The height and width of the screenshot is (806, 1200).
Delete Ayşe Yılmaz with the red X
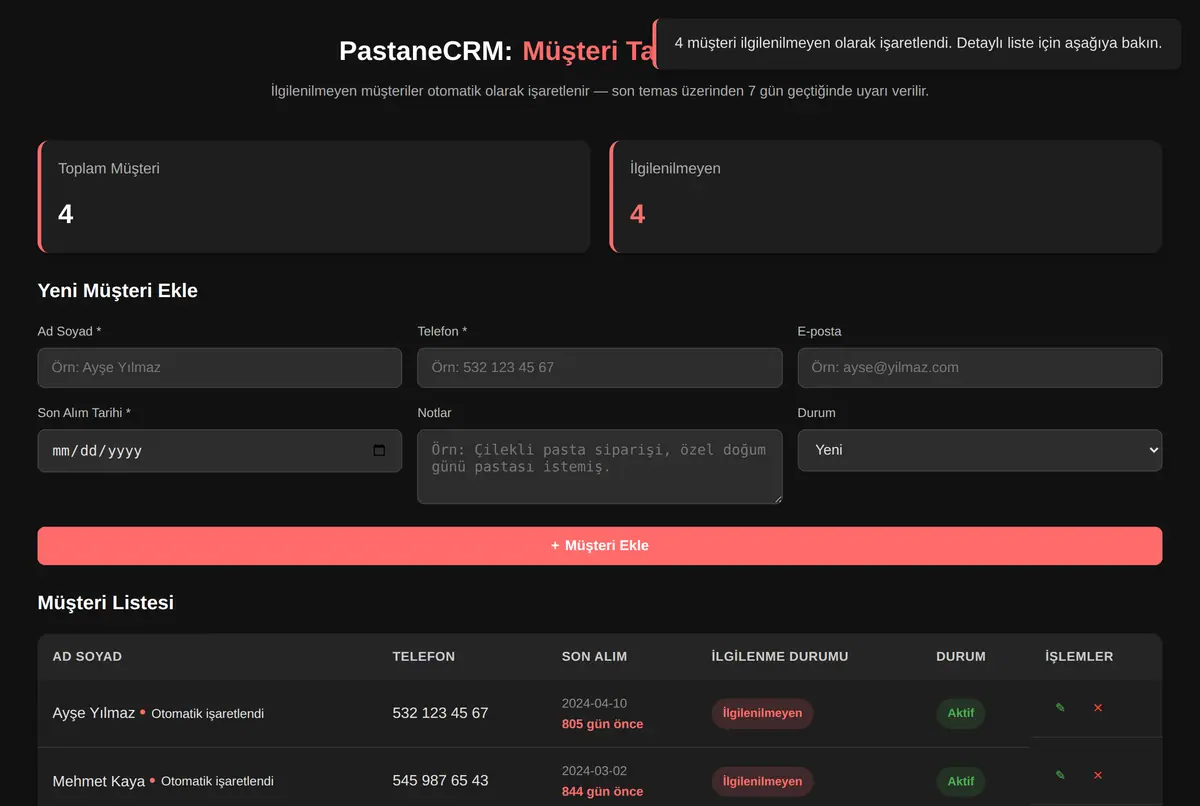click(1097, 708)
